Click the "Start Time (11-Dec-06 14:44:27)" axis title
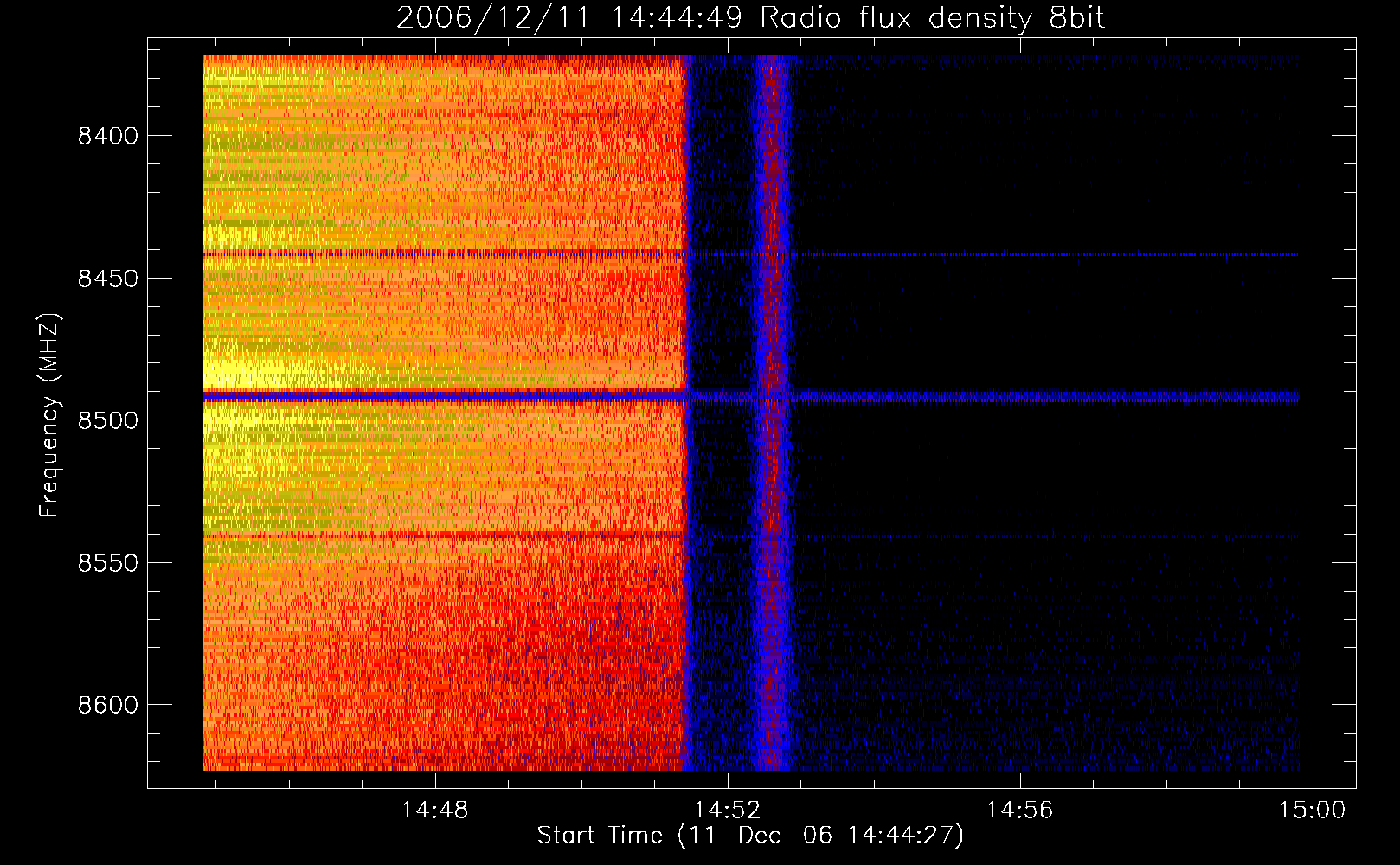The width and height of the screenshot is (1400, 865). [x=750, y=836]
